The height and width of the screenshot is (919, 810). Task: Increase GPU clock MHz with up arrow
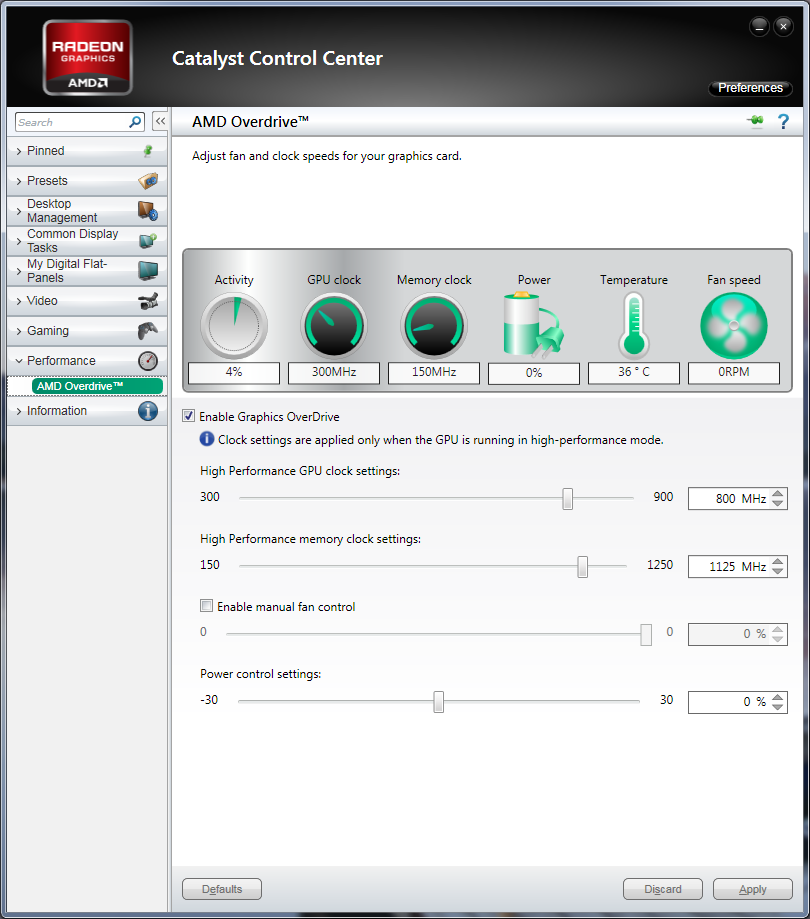tap(778, 494)
